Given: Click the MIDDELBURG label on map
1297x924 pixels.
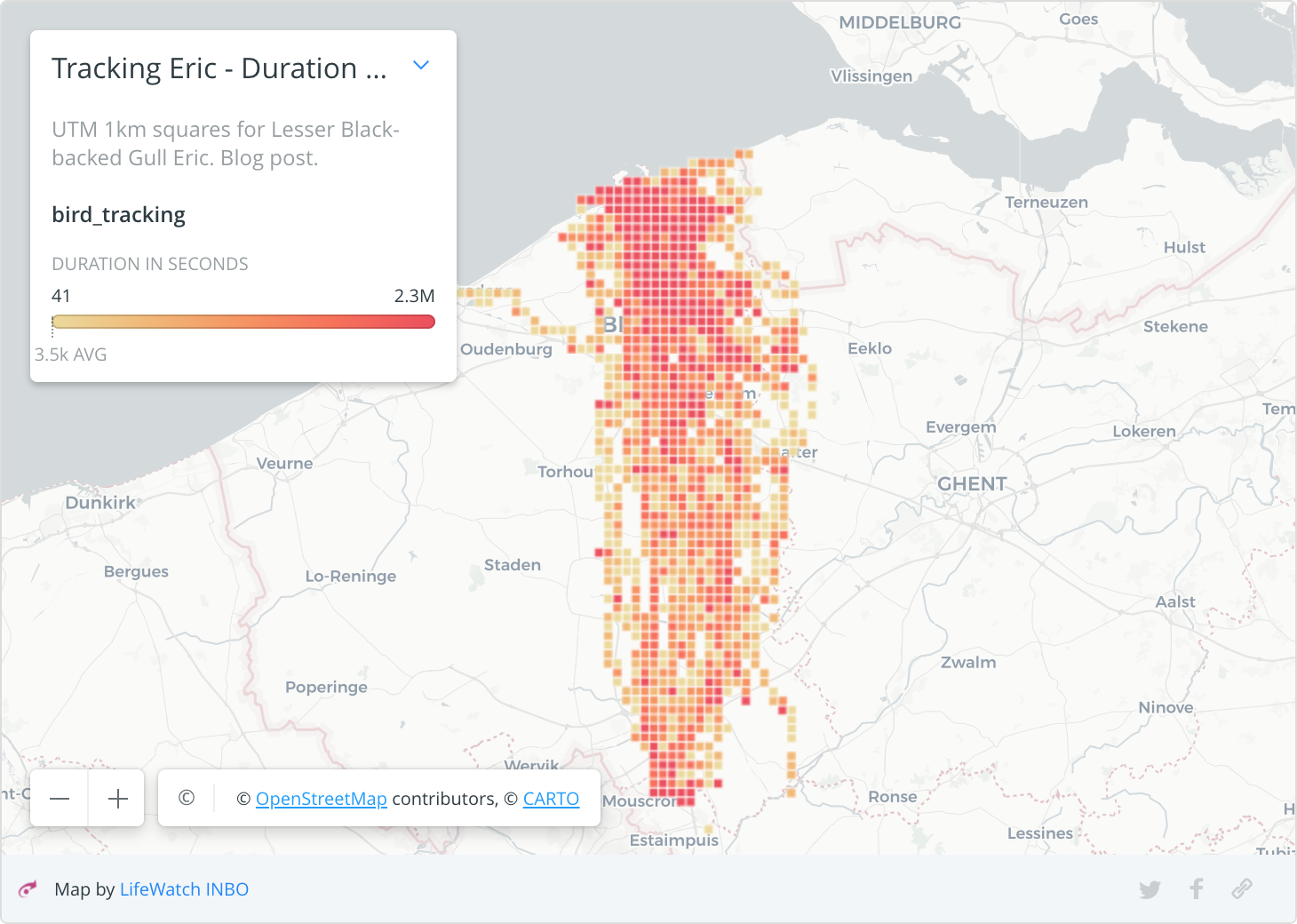Looking at the screenshot, I should pyautogui.click(x=900, y=22).
